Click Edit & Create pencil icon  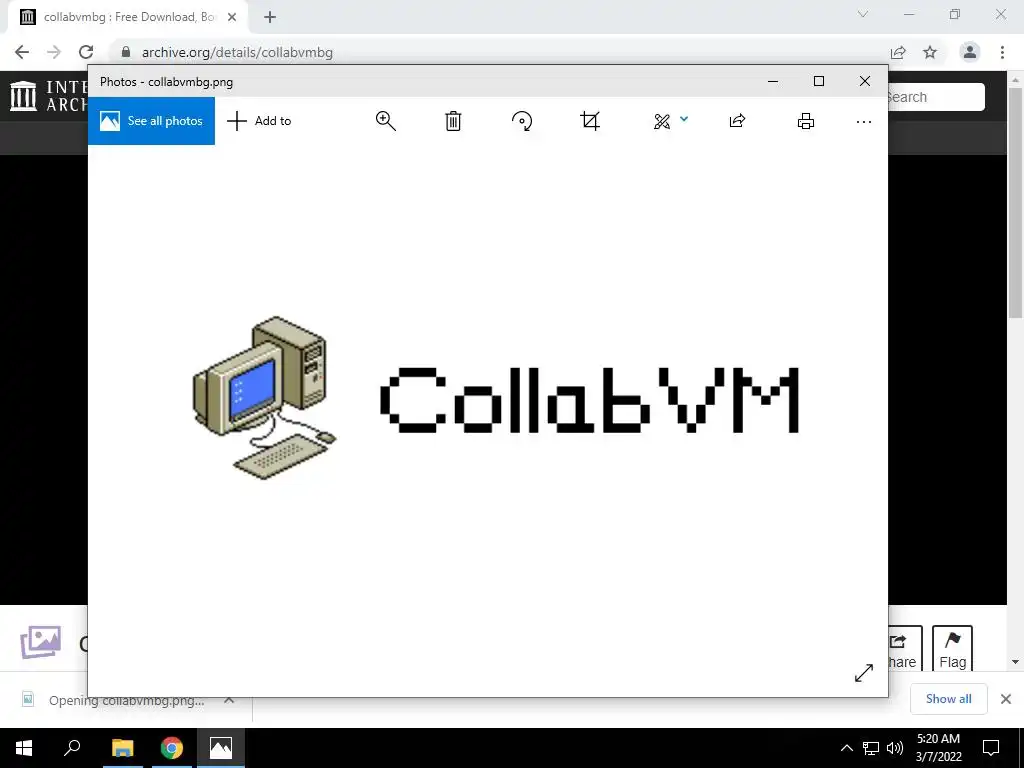tap(662, 121)
